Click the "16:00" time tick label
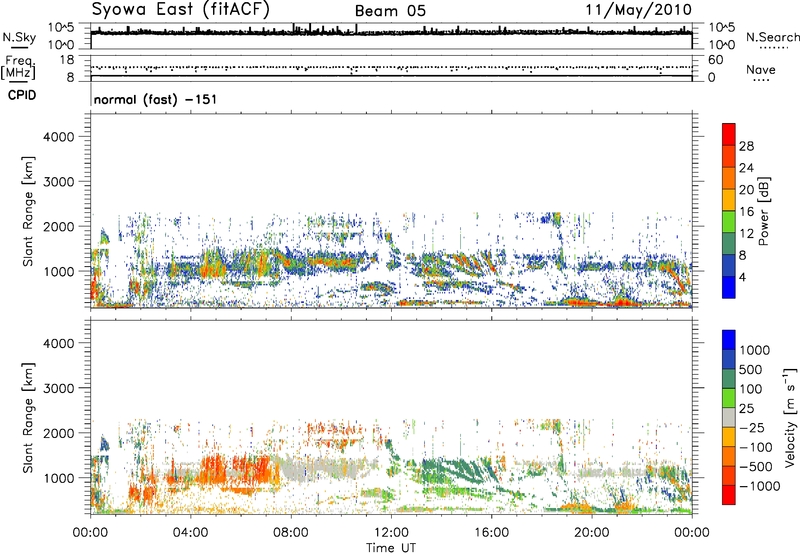 coord(491,533)
